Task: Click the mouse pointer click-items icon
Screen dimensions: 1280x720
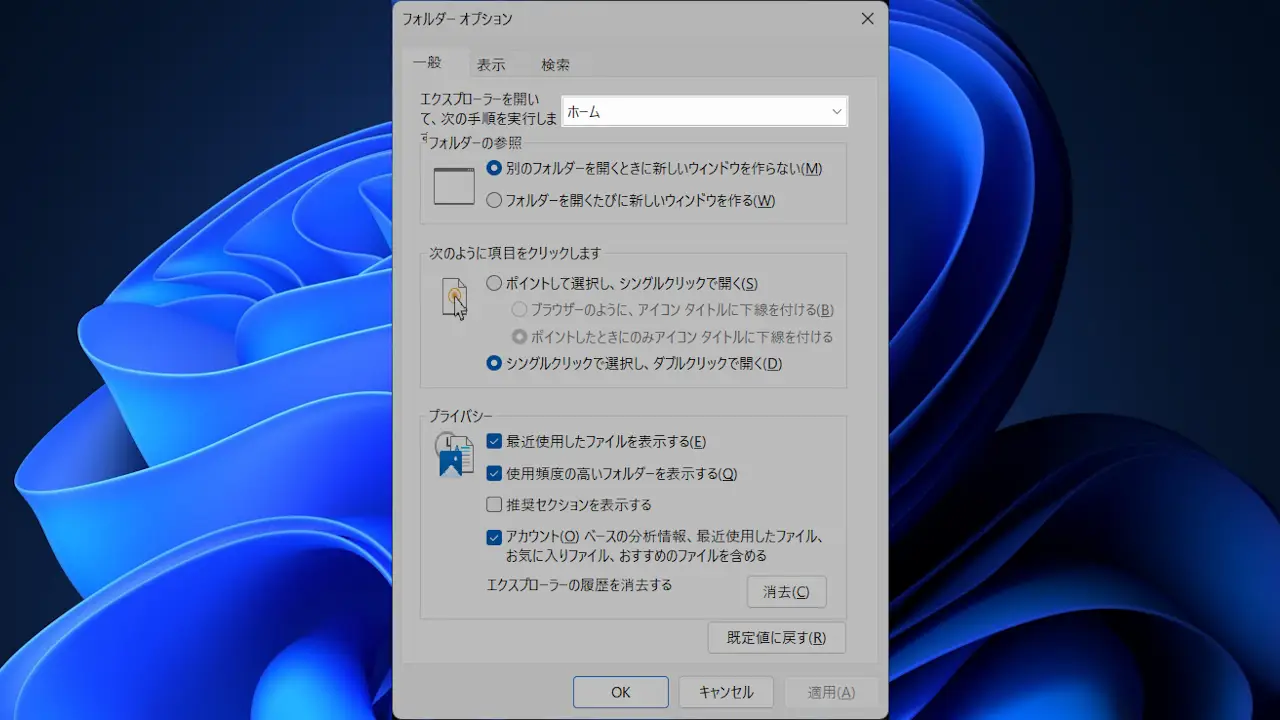Action: (454, 298)
